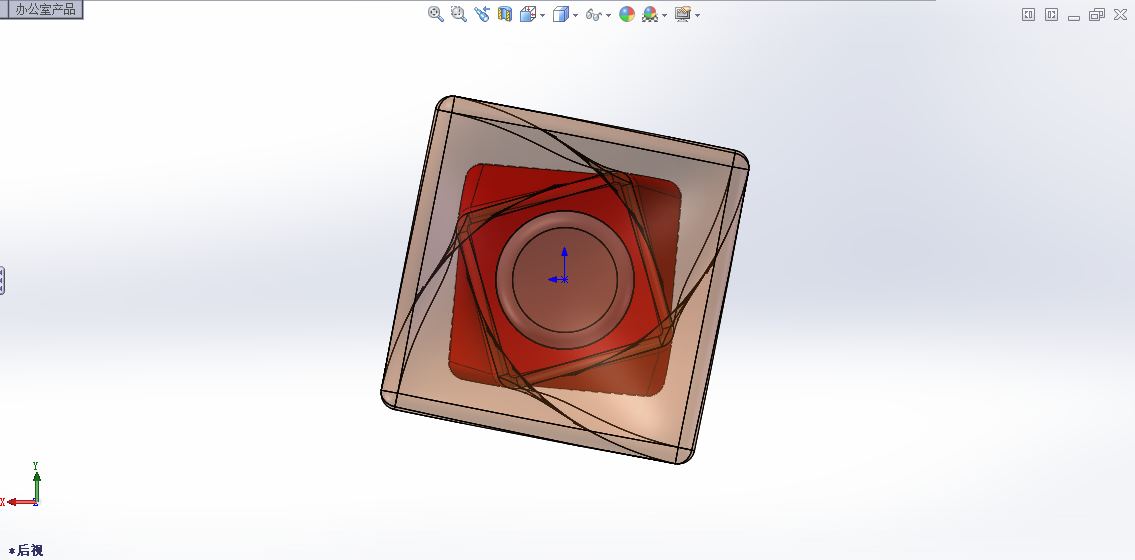Image resolution: width=1135 pixels, height=560 pixels.
Task: Click the blue origin marker in the model
Action: pyautogui.click(x=565, y=279)
